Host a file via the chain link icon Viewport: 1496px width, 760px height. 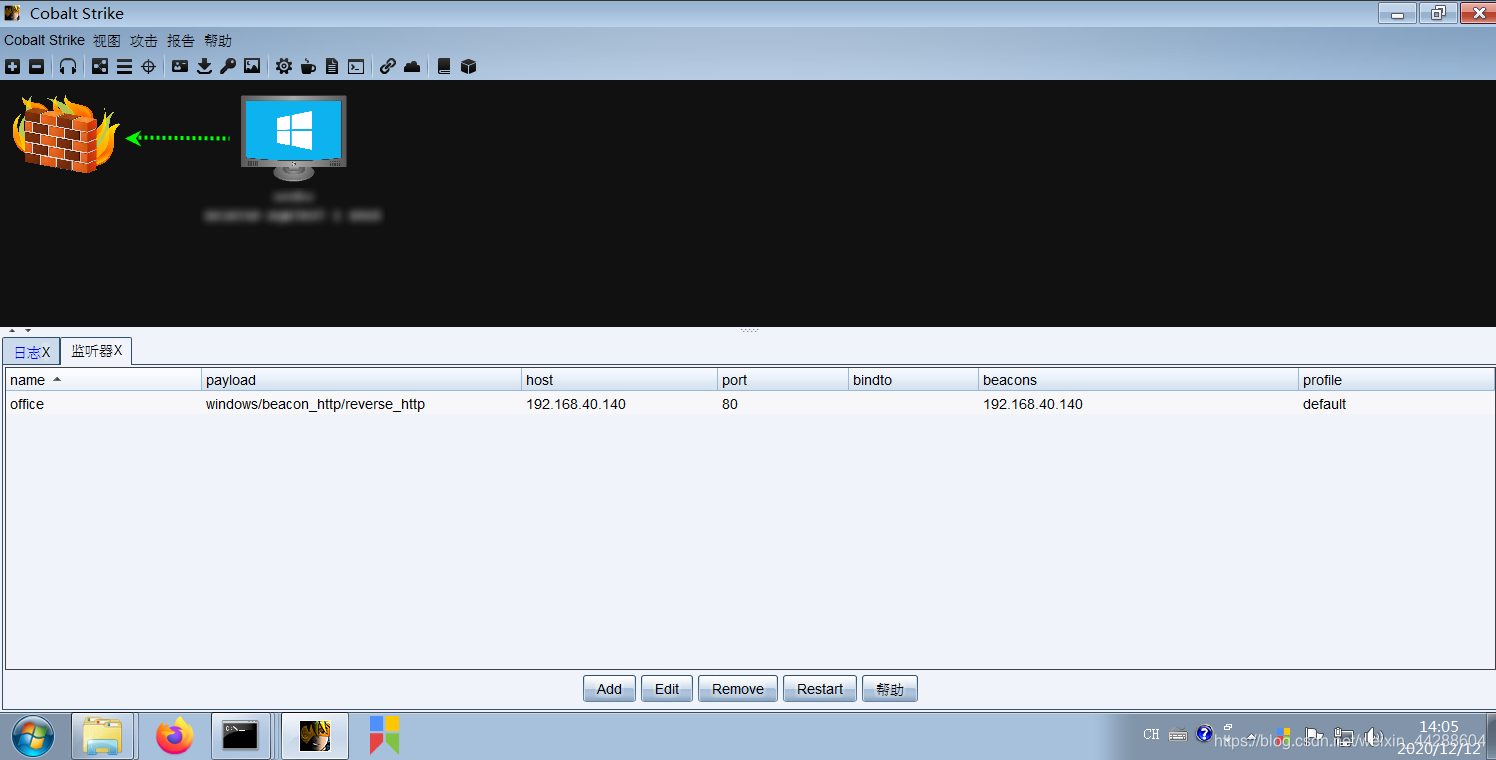point(388,66)
